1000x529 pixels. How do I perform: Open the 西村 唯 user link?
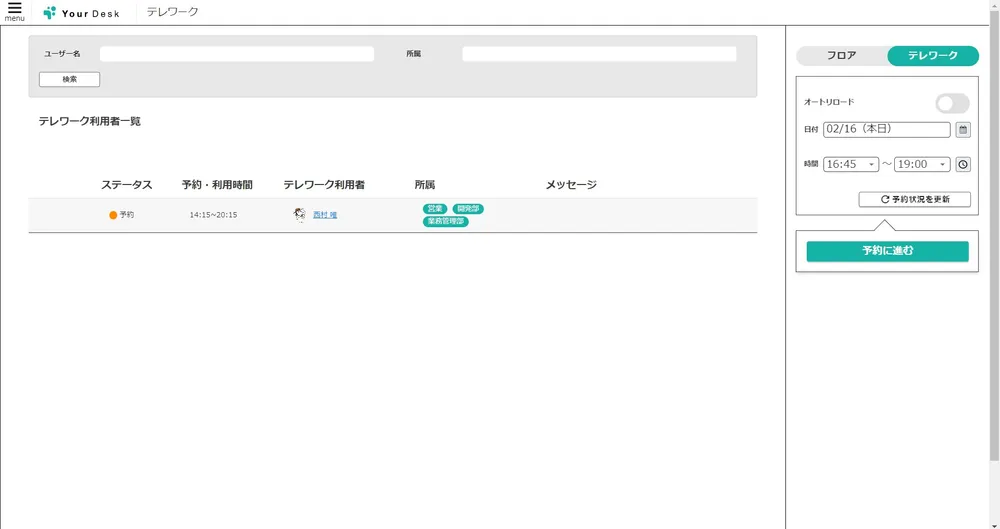coord(325,215)
